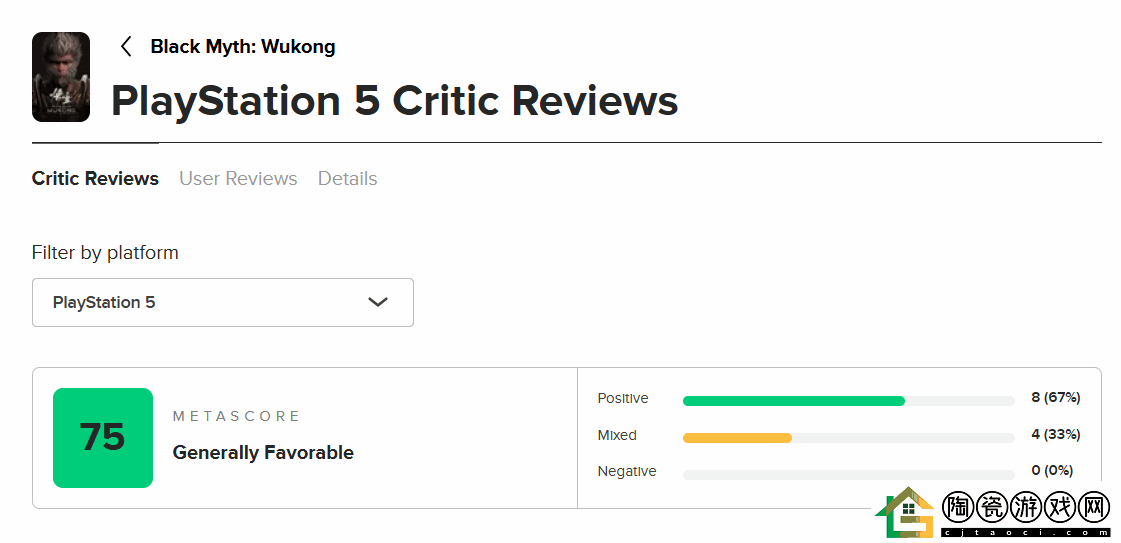Select the Positive filter label

(623, 398)
